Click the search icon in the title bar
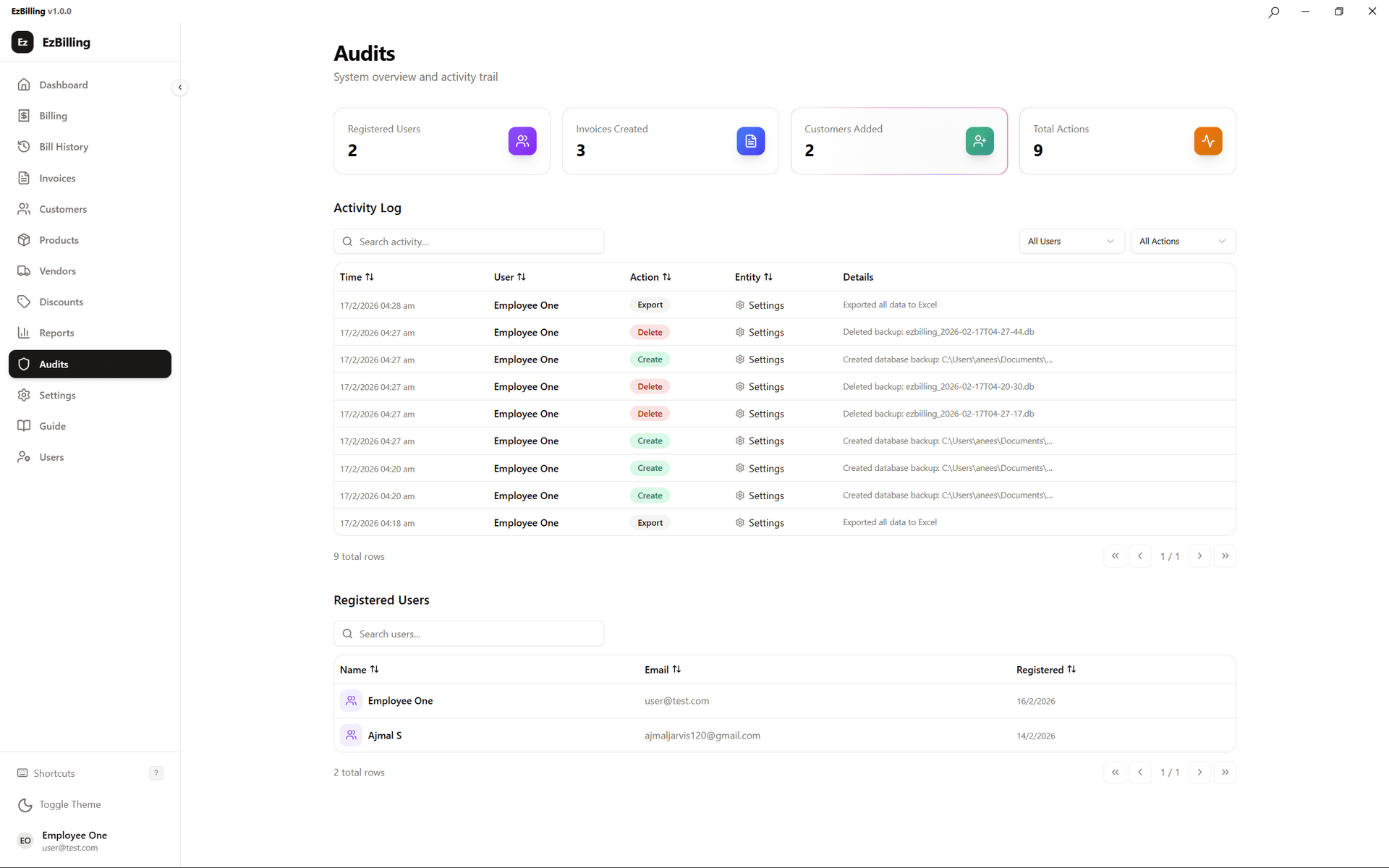The image size is (1389, 868). 1274,12
